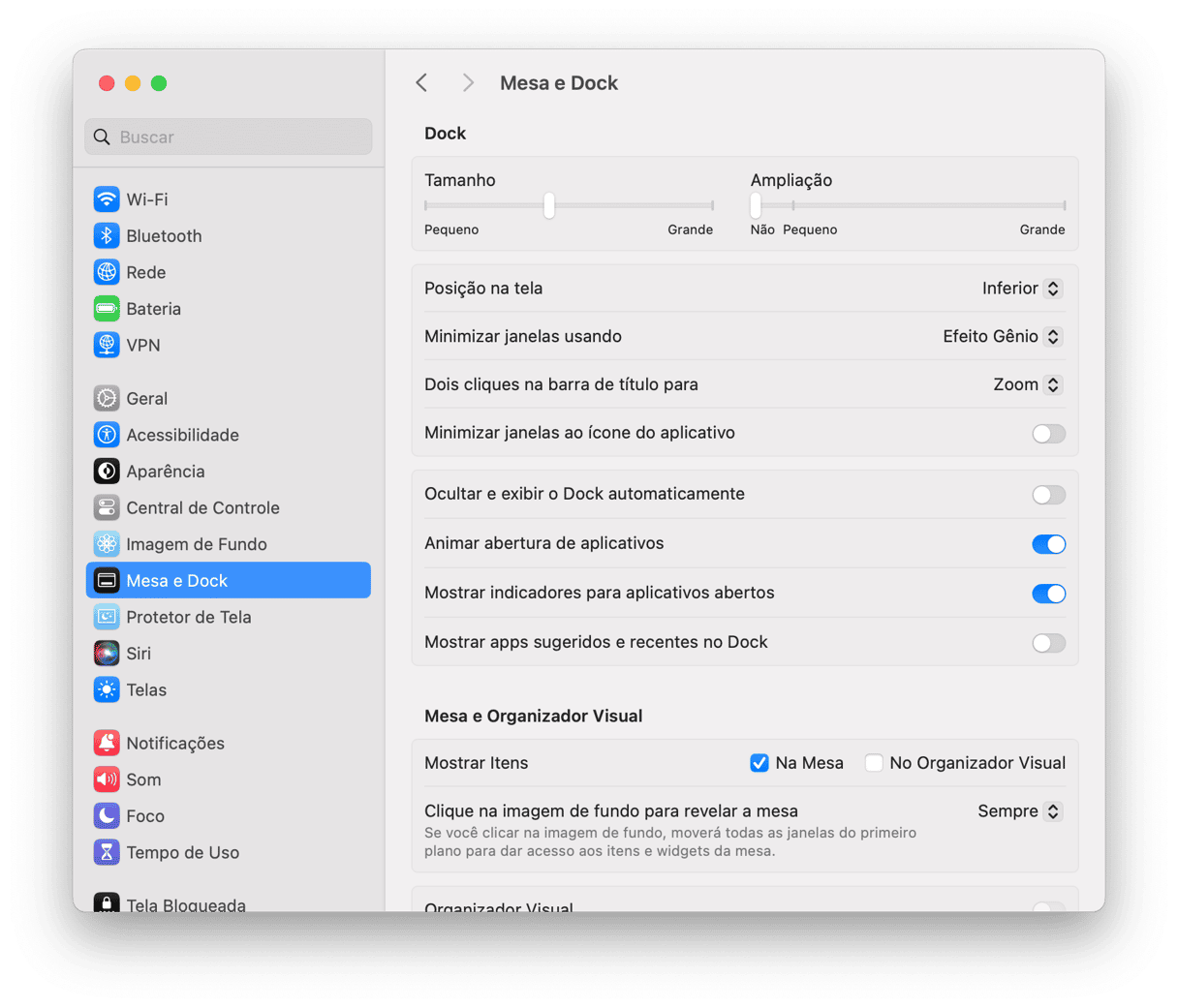Click the Mesa e Organizador Visual heading
The width and height of the screenshot is (1178, 1008).
click(x=534, y=717)
